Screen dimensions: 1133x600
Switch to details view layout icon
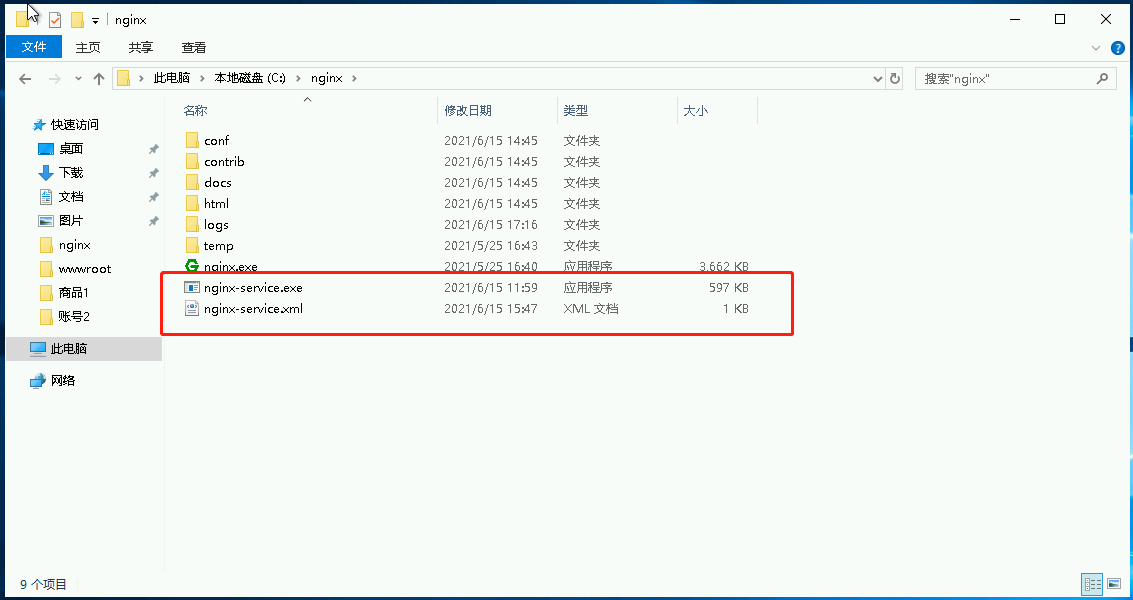pos(1092,583)
